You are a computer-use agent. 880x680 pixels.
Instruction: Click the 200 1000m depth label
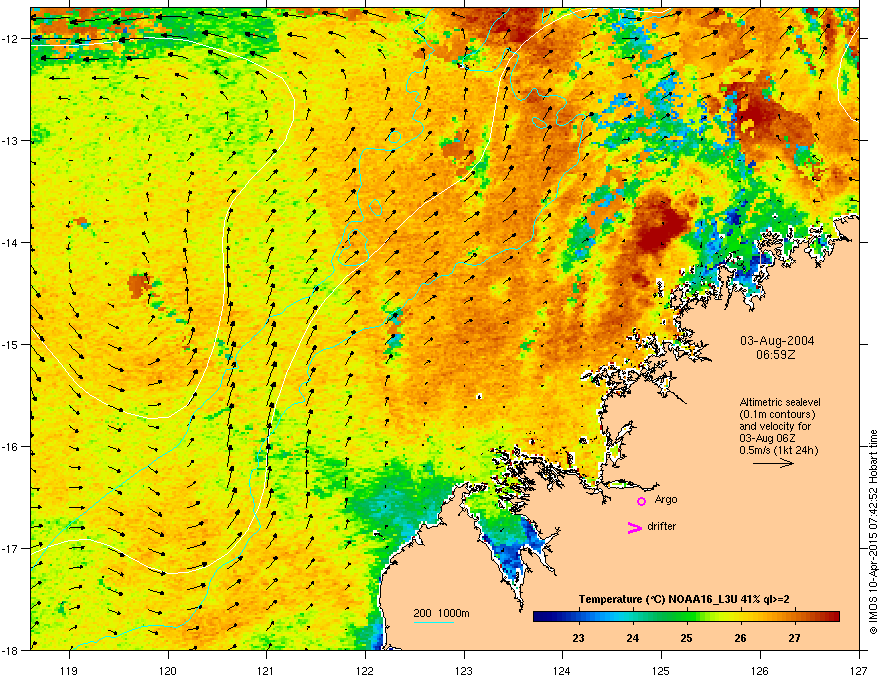442,613
